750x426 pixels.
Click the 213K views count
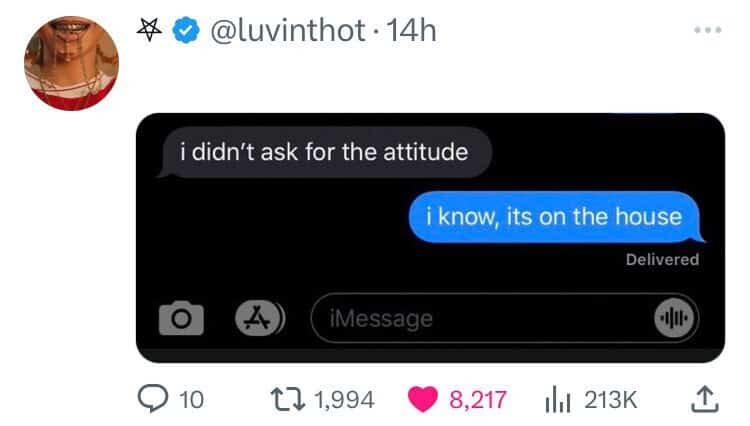tap(610, 400)
